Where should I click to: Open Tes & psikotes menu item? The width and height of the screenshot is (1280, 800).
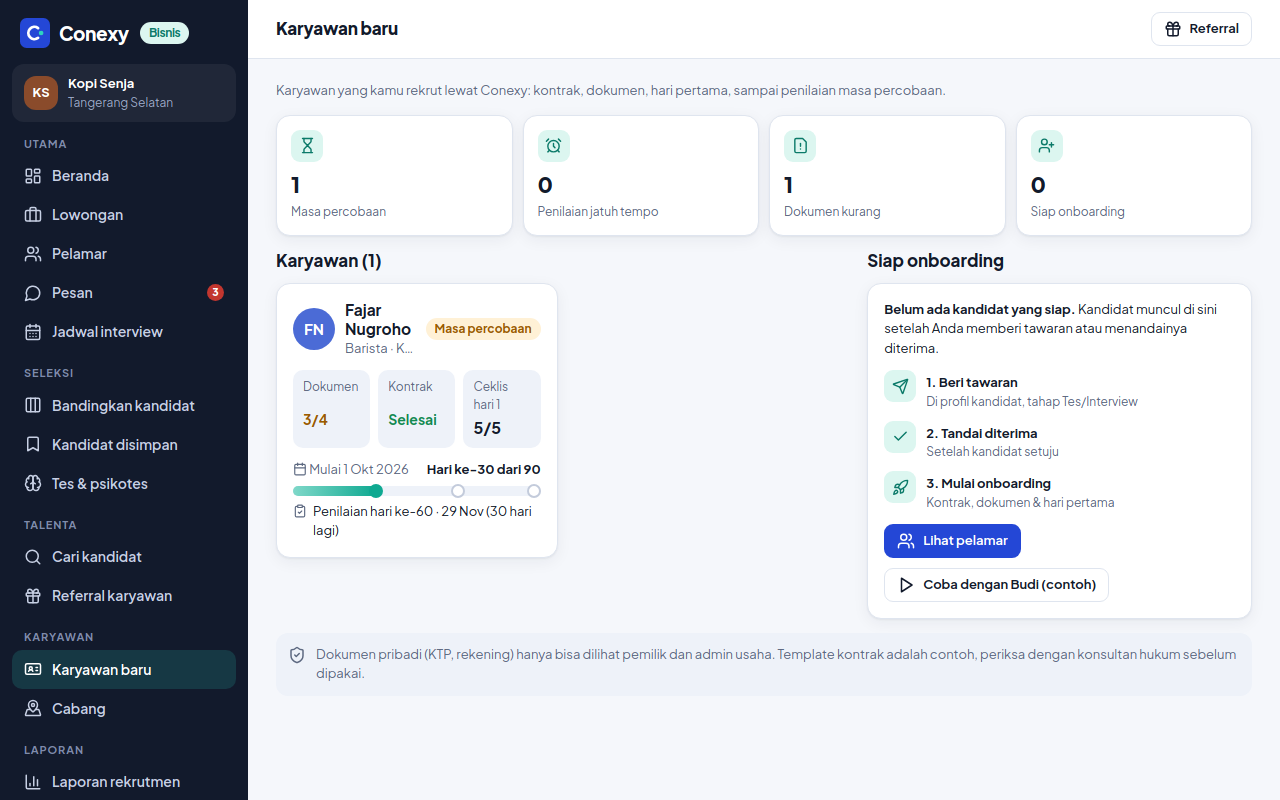[x=124, y=484]
